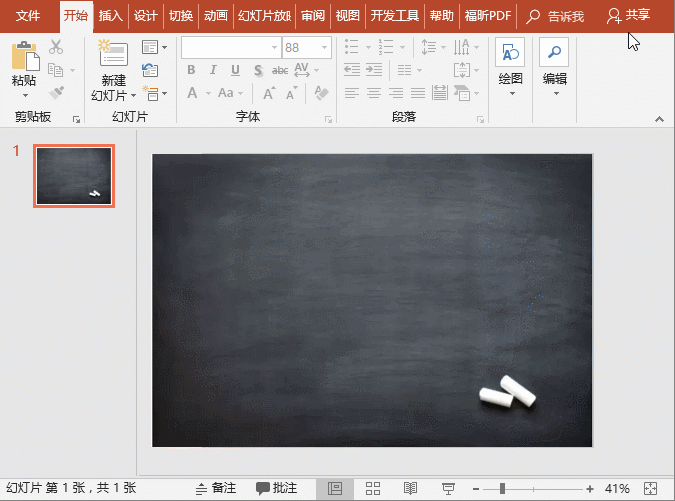Toggle Italic formatting
The height and width of the screenshot is (501, 675).
[x=212, y=70]
